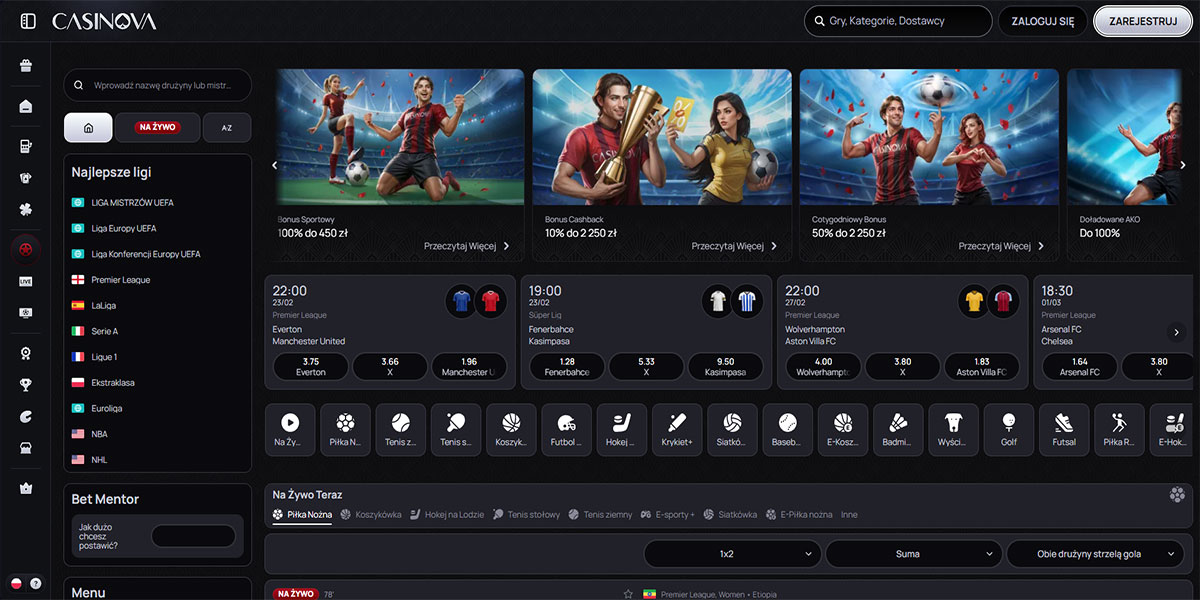Click the trophy tournaments icon in left sidebar
The width and height of the screenshot is (1200, 600).
[26, 386]
